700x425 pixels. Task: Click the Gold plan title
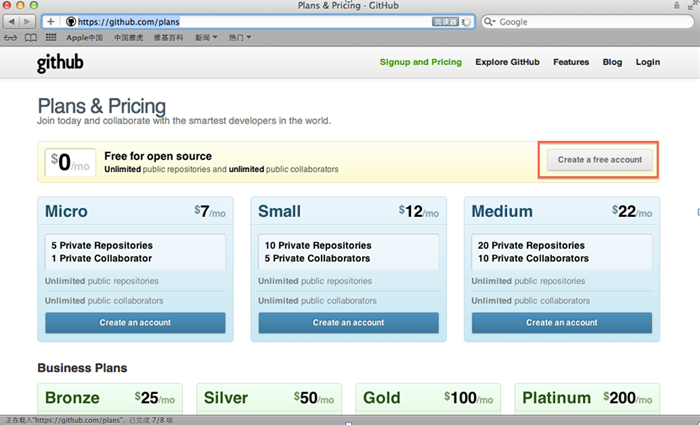pyautogui.click(x=382, y=398)
